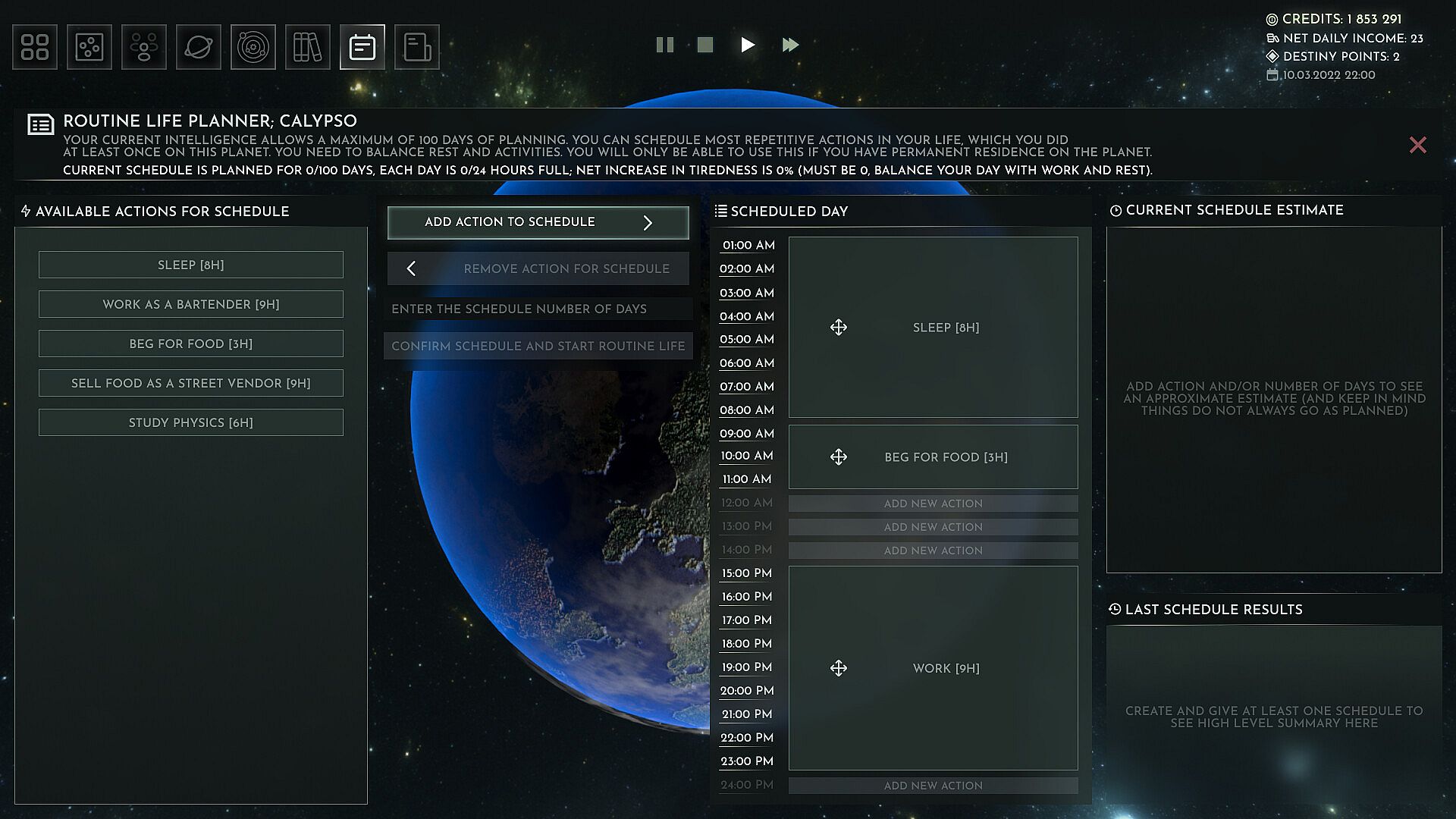
Task: Select the calendar planner icon
Action: 362,47
